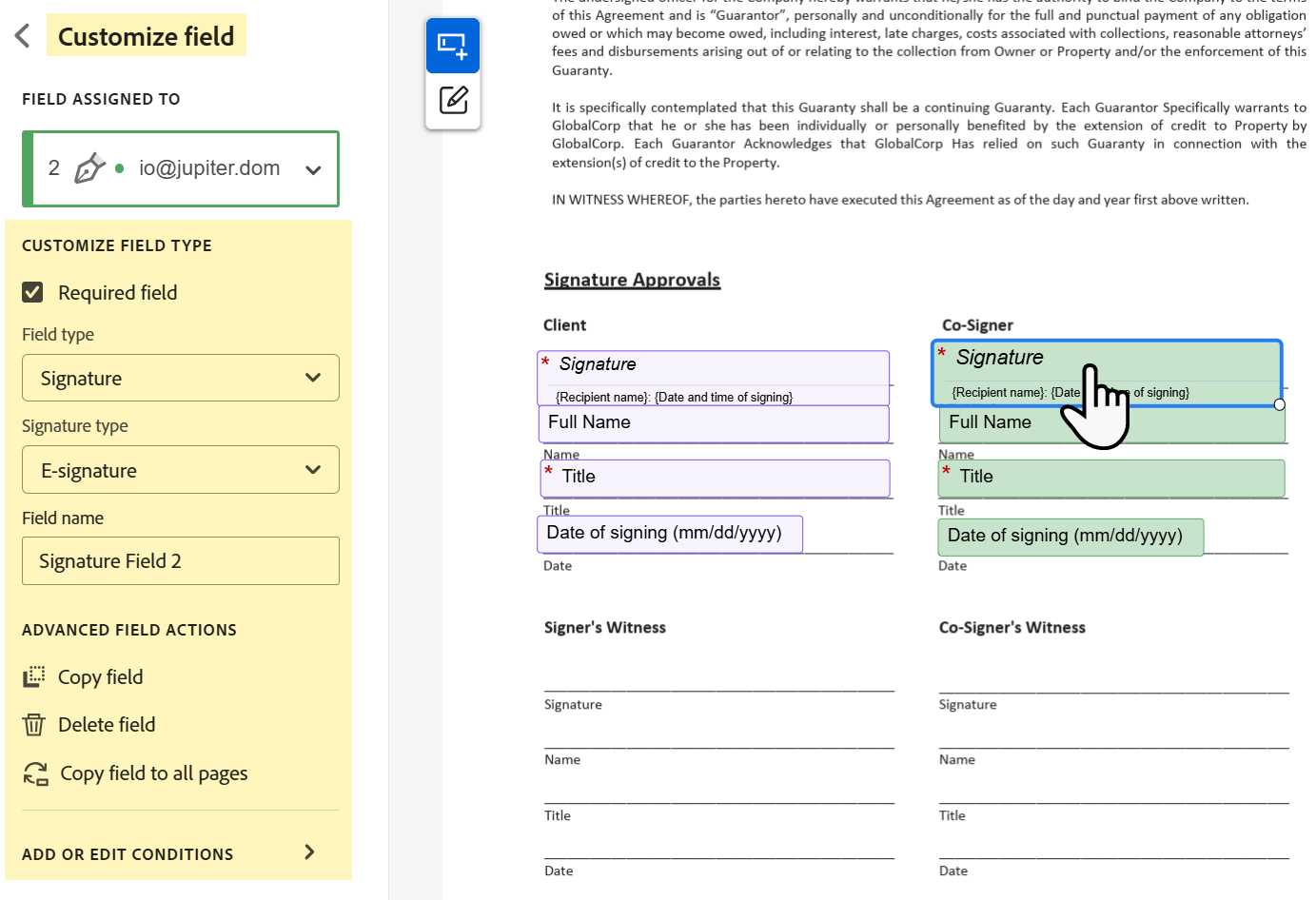Click the resize handle on Co-Signer signature field
The image size is (1316, 900).
1280,404
